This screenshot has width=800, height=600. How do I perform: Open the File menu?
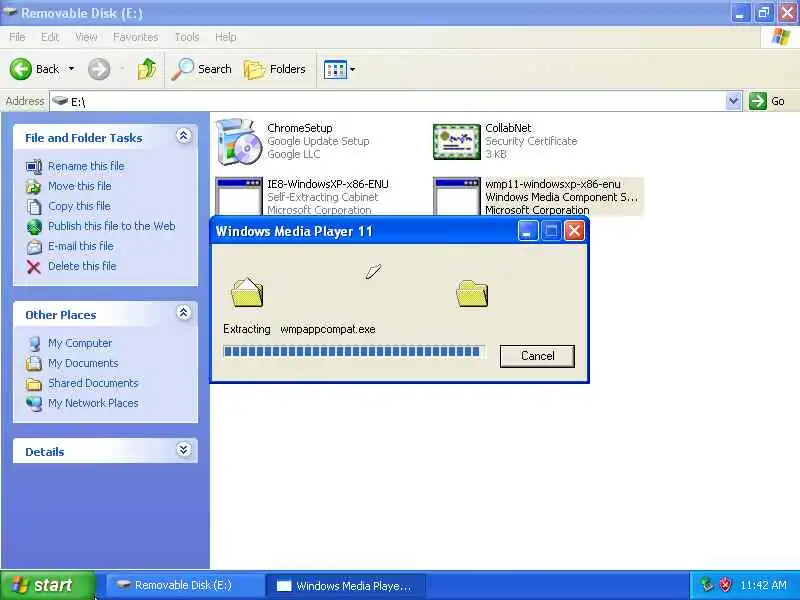pos(17,37)
